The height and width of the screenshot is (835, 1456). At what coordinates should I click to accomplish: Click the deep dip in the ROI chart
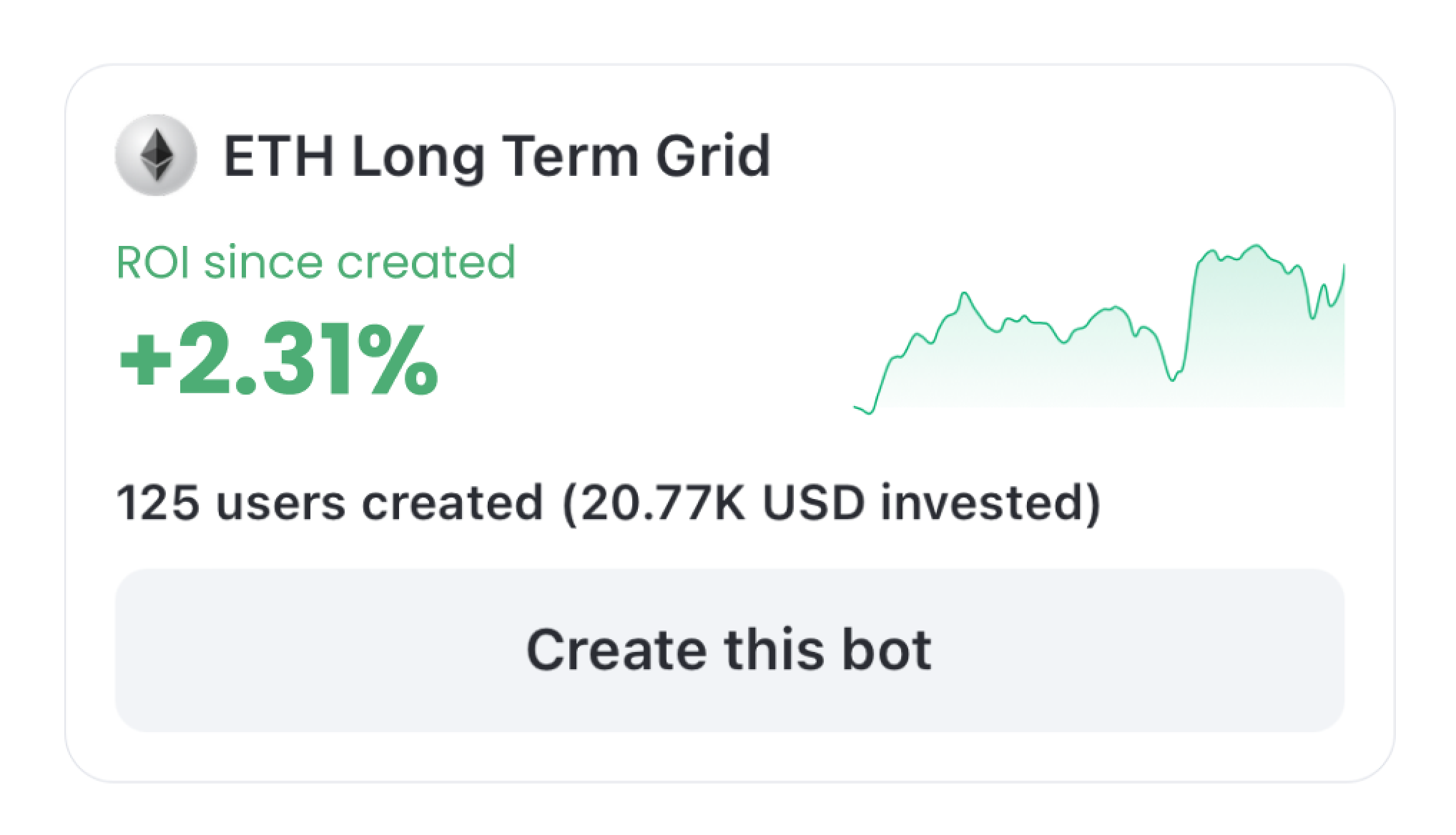pyautogui.click(x=1173, y=378)
